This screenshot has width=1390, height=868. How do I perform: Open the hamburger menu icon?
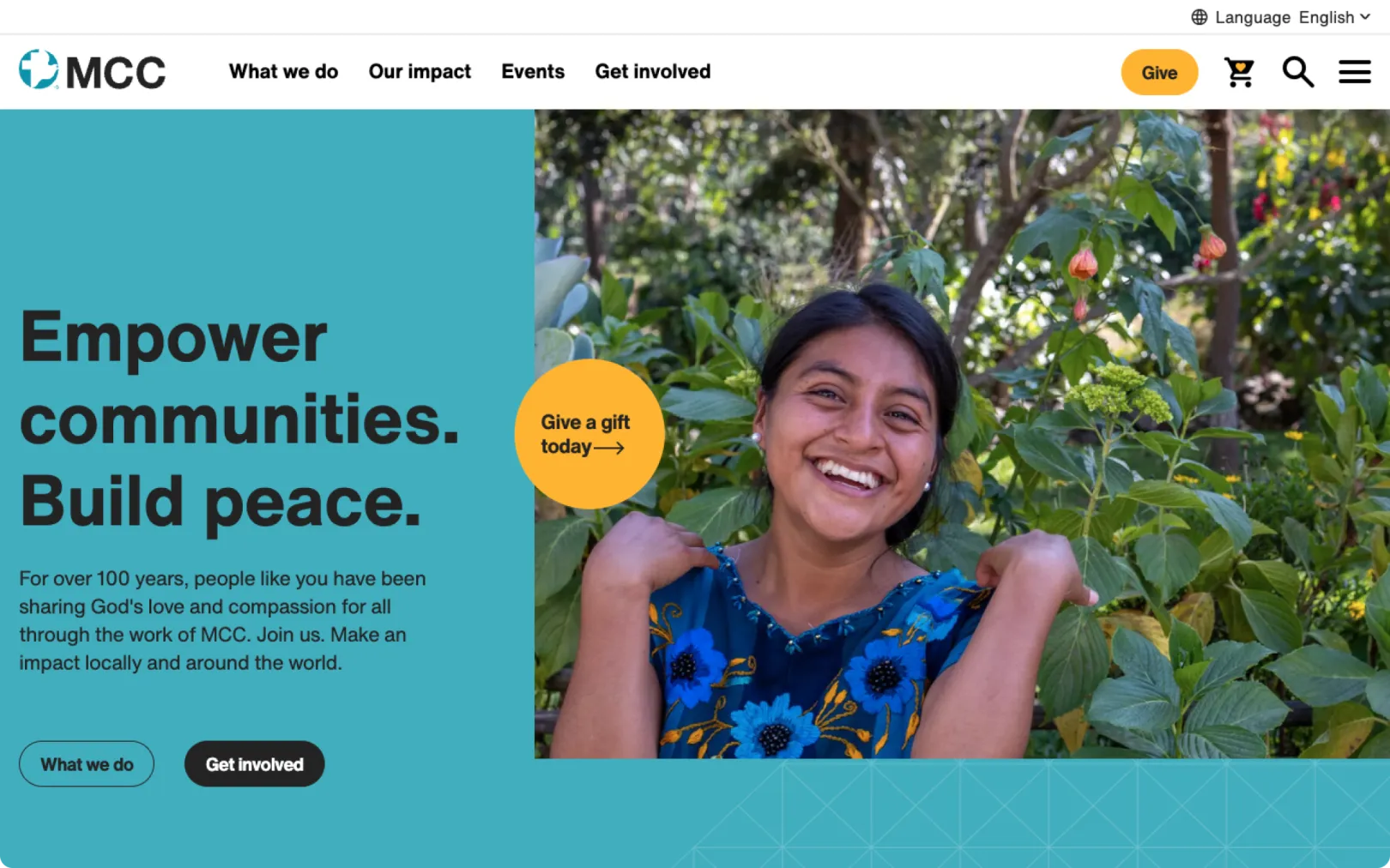1355,72
